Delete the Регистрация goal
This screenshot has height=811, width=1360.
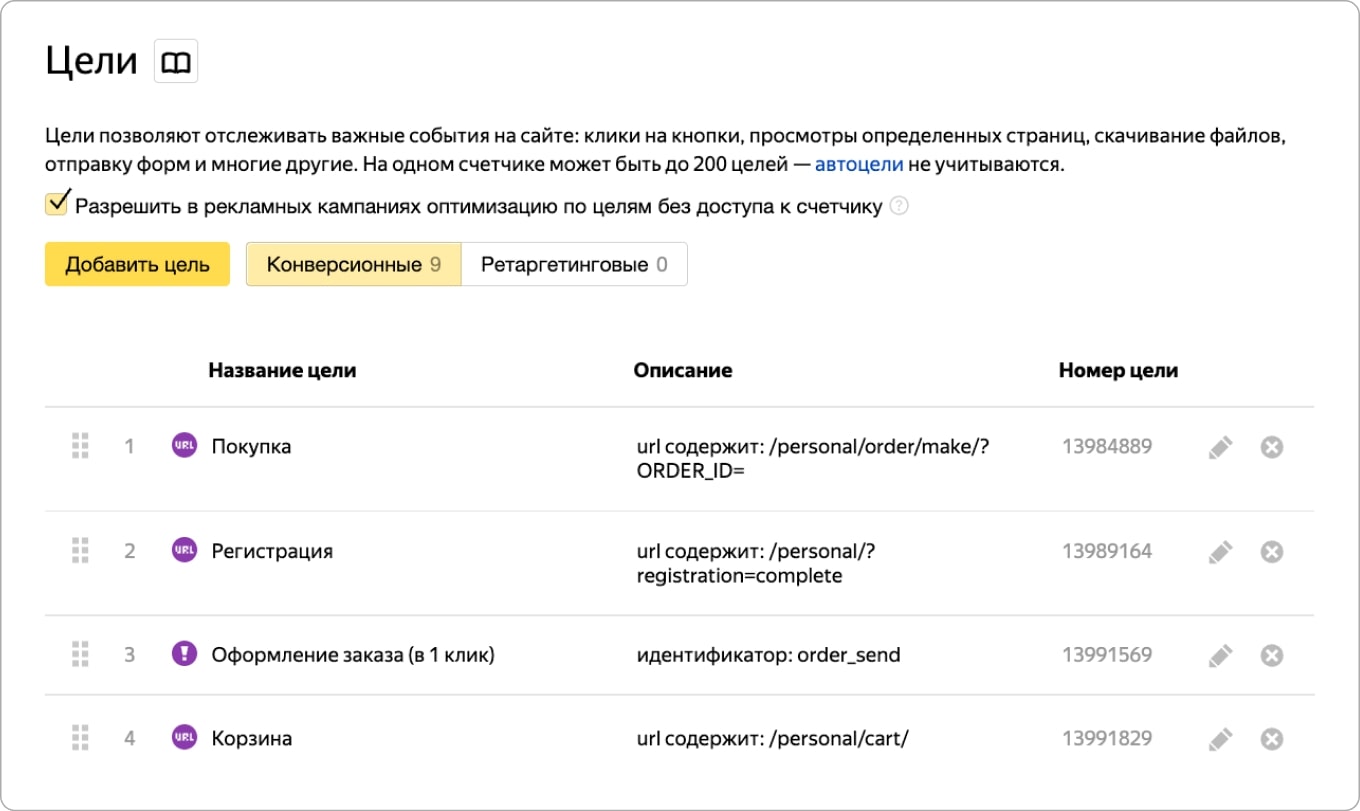[1272, 552]
